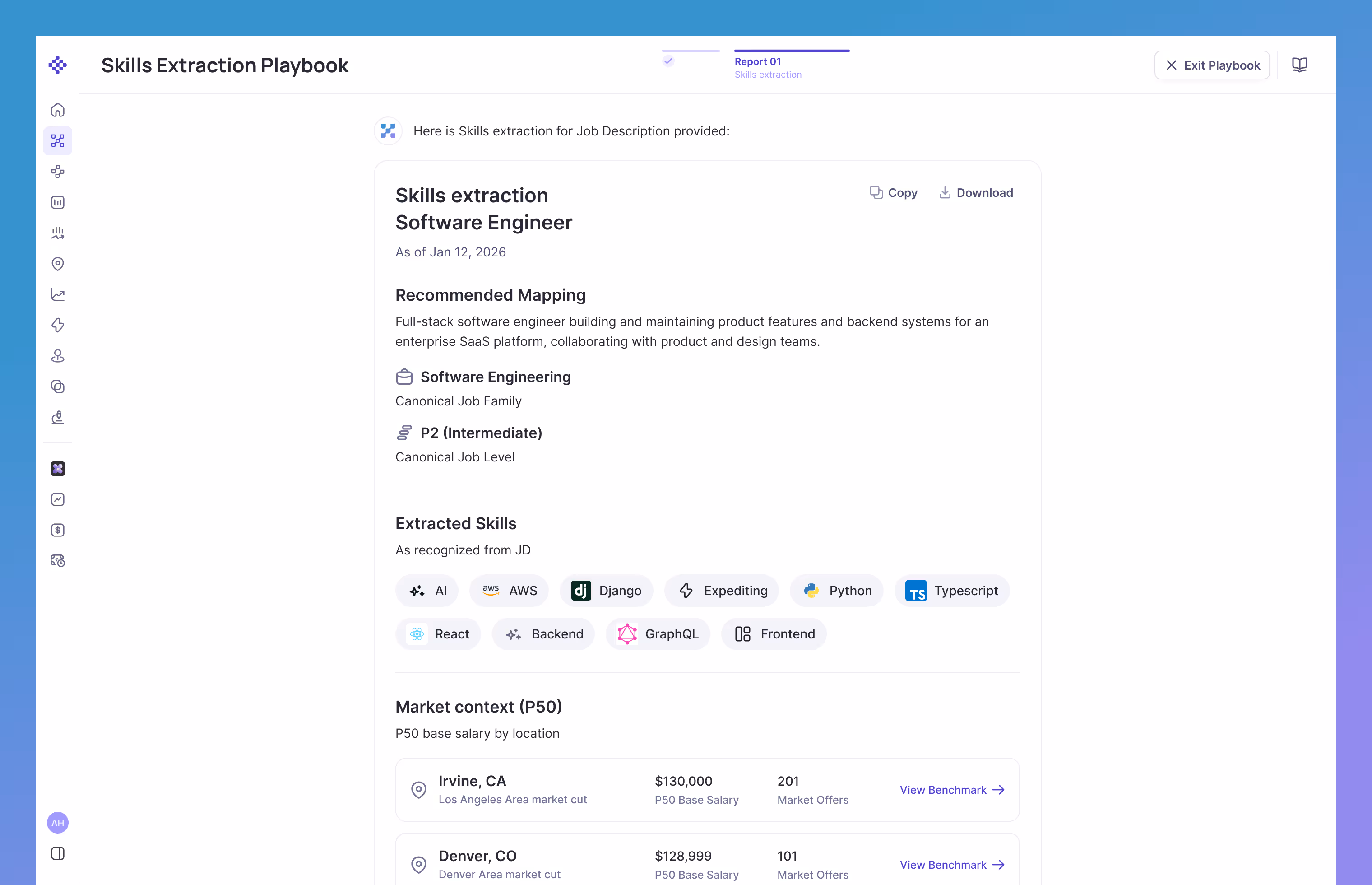Open View Benchmark for Denver, CO
This screenshot has width=1372, height=885.
[952, 864]
